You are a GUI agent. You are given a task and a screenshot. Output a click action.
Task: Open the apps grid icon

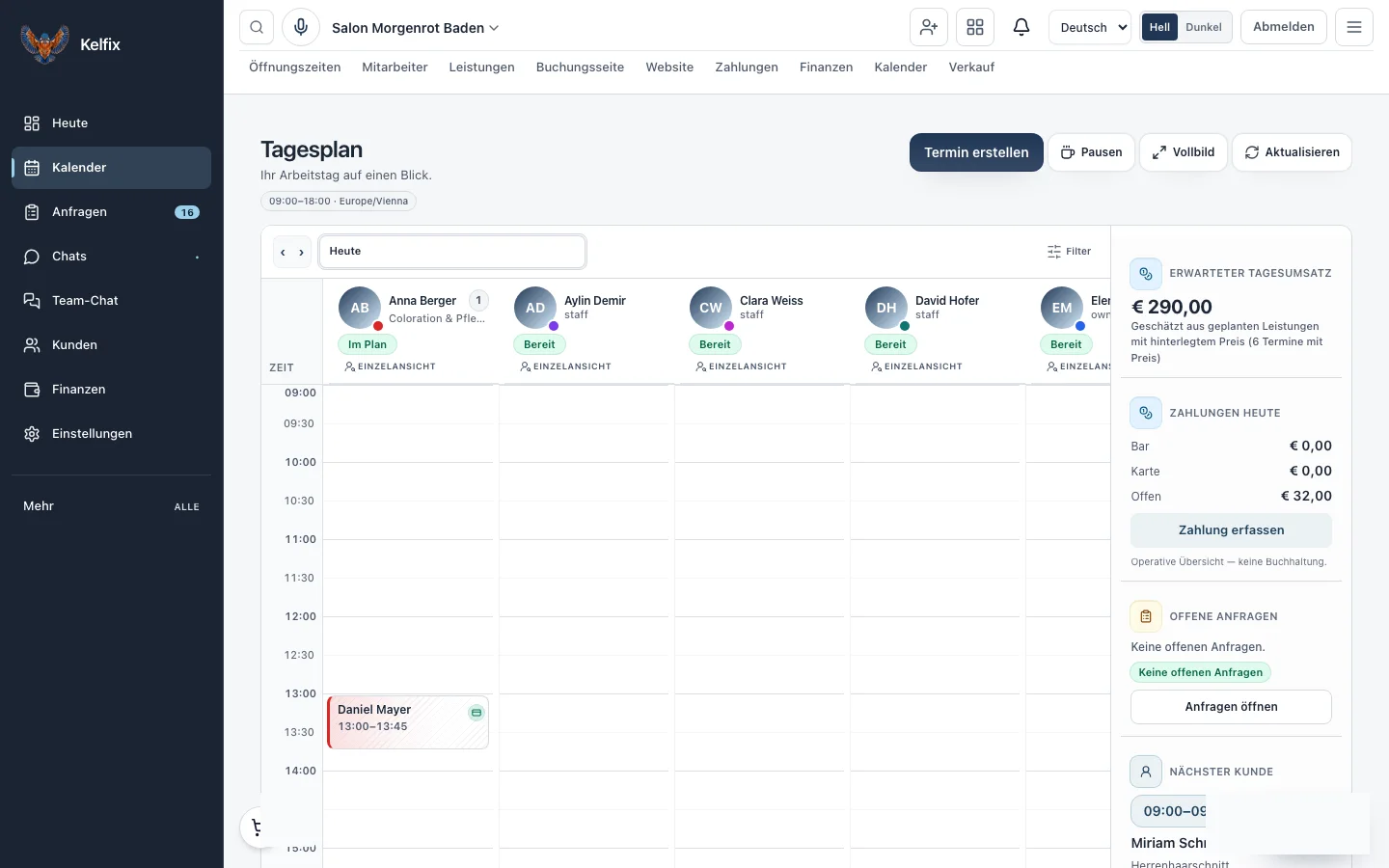(975, 27)
